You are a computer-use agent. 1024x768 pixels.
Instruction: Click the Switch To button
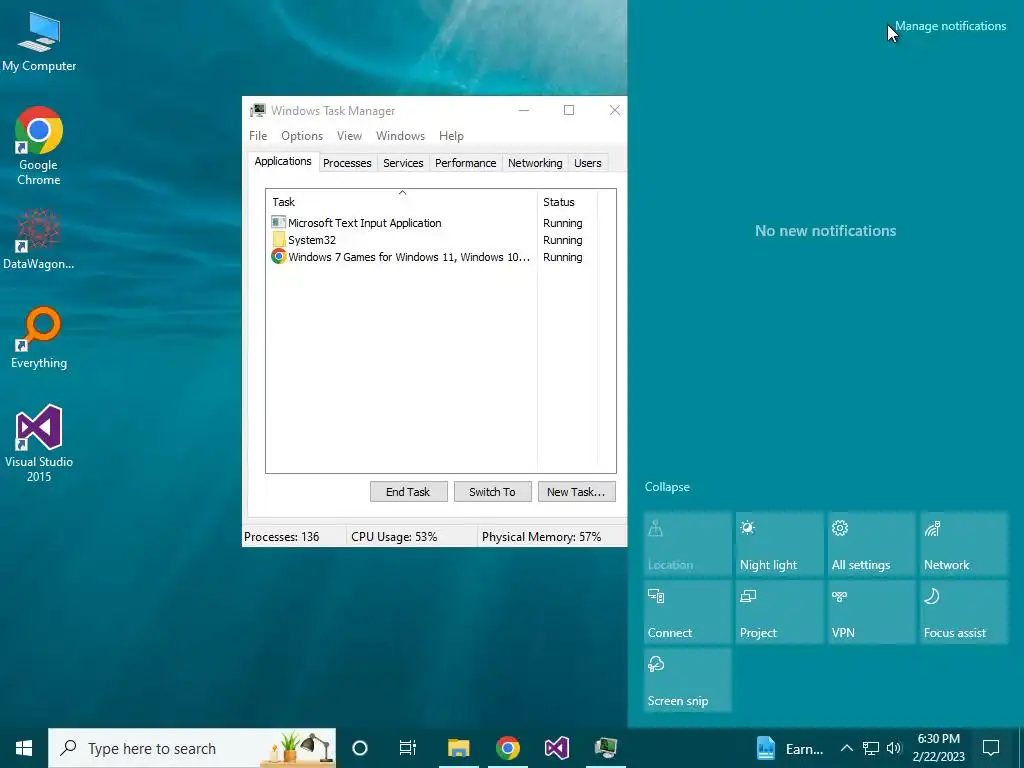click(x=492, y=492)
